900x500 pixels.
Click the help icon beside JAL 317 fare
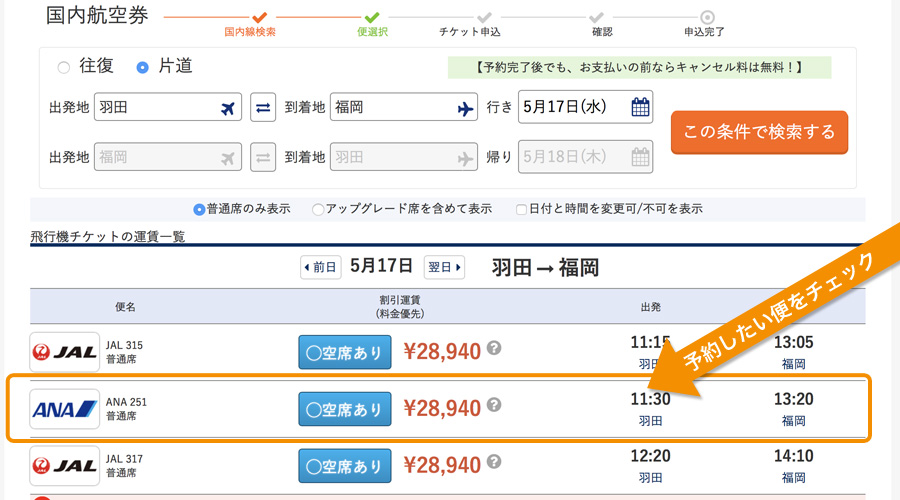(x=494, y=463)
